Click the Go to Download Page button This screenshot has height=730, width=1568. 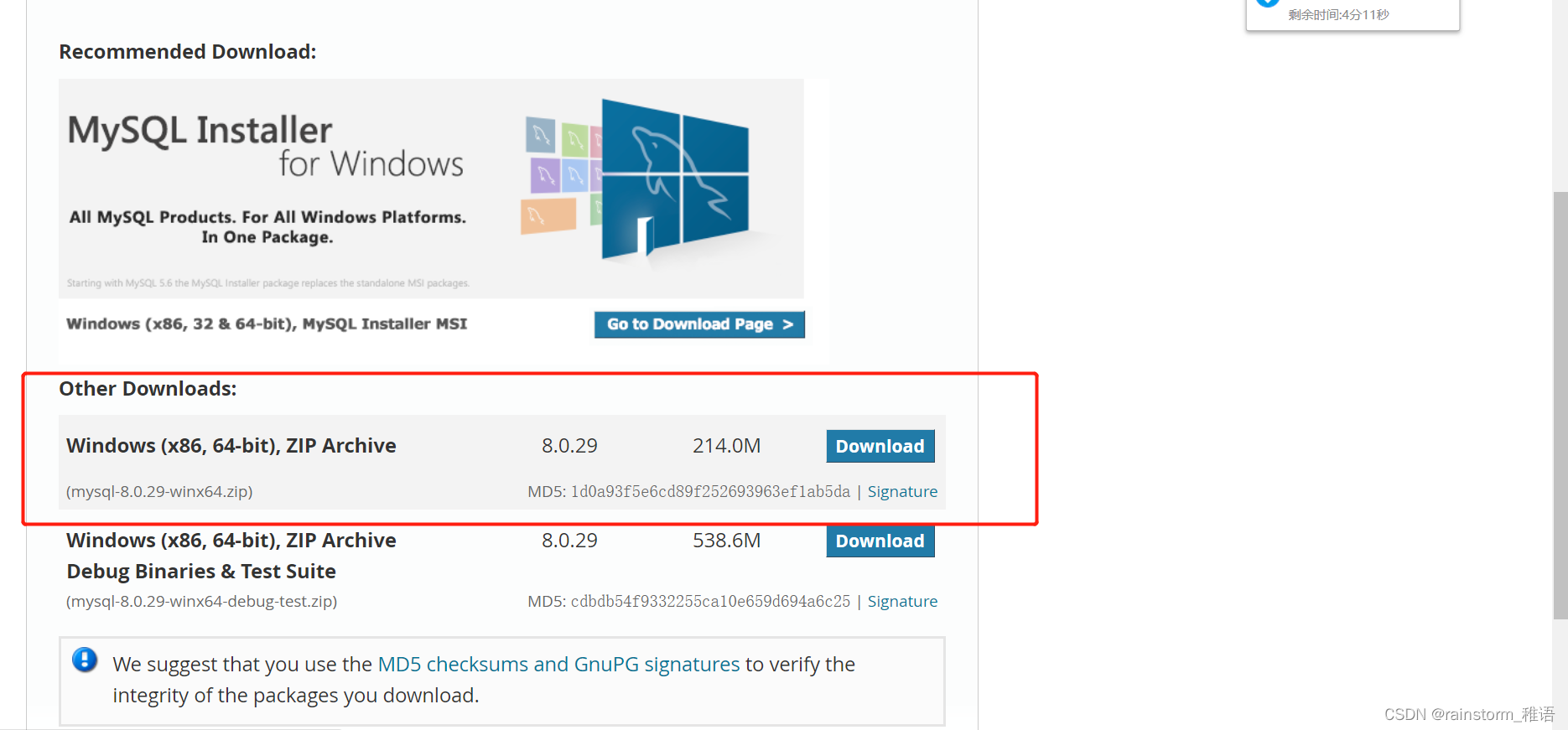[699, 324]
